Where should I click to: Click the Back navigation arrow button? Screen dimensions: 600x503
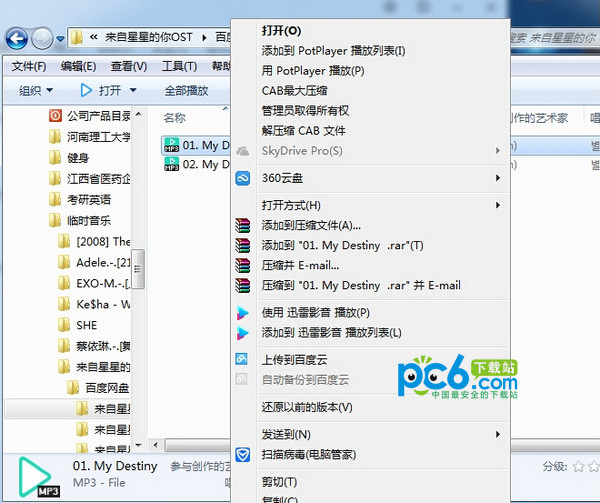16,39
